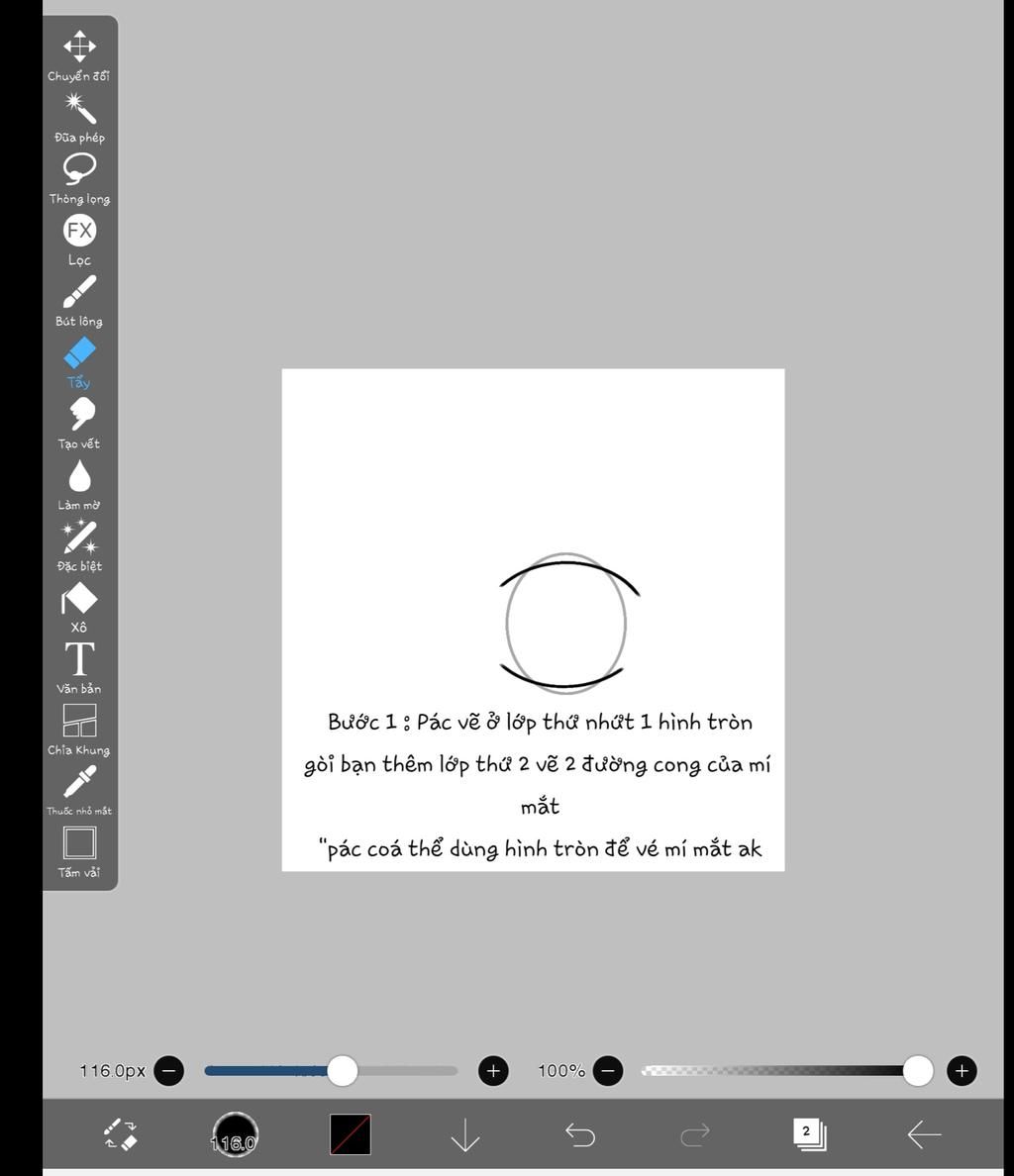Screen dimensions: 1014x1176
Task: Decrease opacity with minus button
Action: coord(607,1070)
